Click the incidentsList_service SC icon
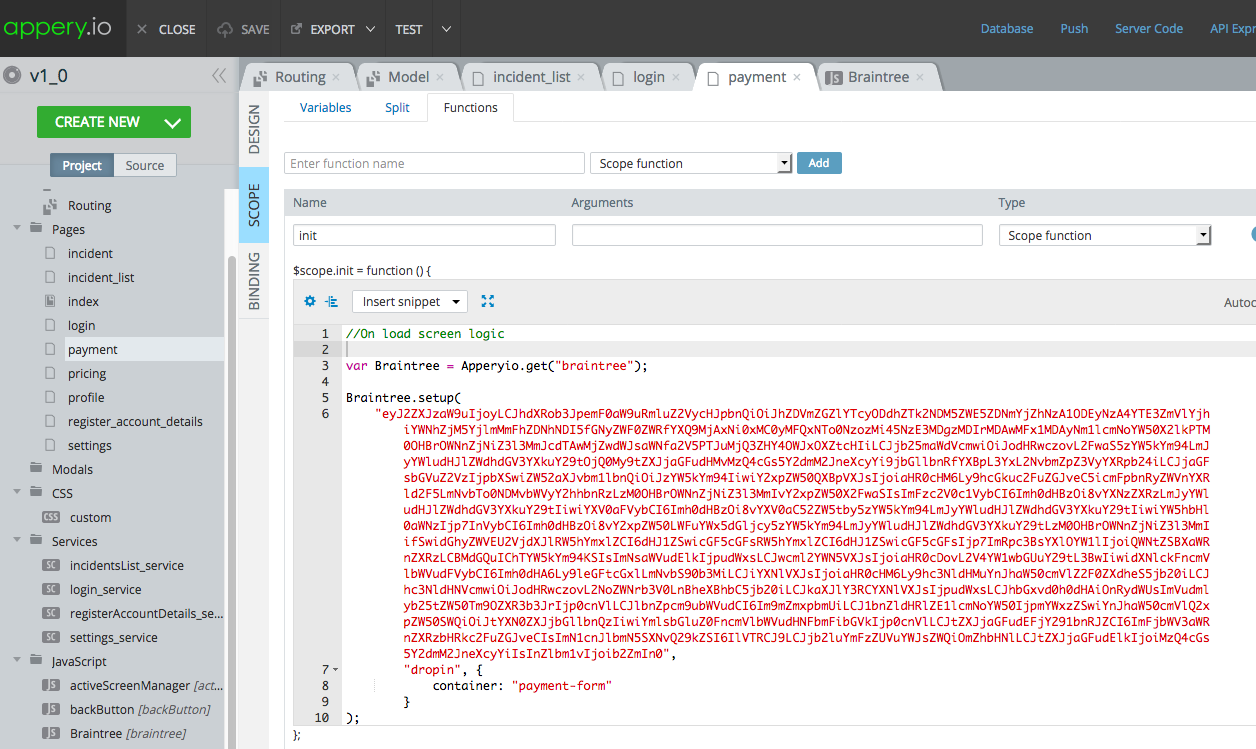The image size is (1256, 749). coord(51,565)
